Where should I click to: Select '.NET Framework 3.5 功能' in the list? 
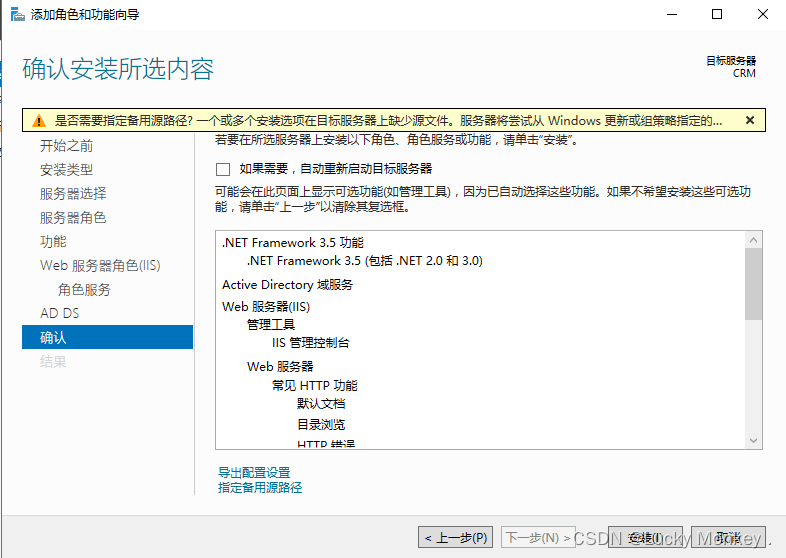pos(293,243)
